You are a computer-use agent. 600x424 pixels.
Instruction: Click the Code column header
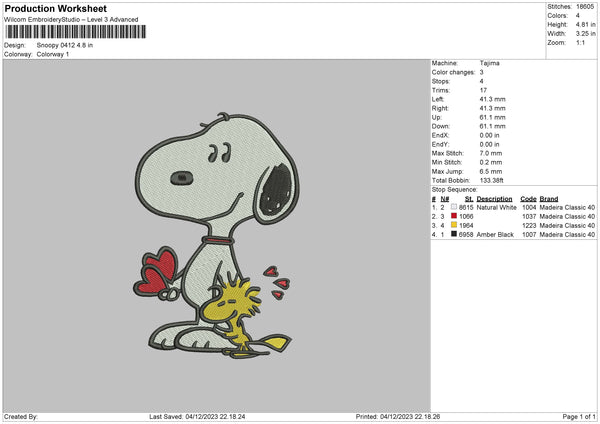pyautogui.click(x=529, y=199)
